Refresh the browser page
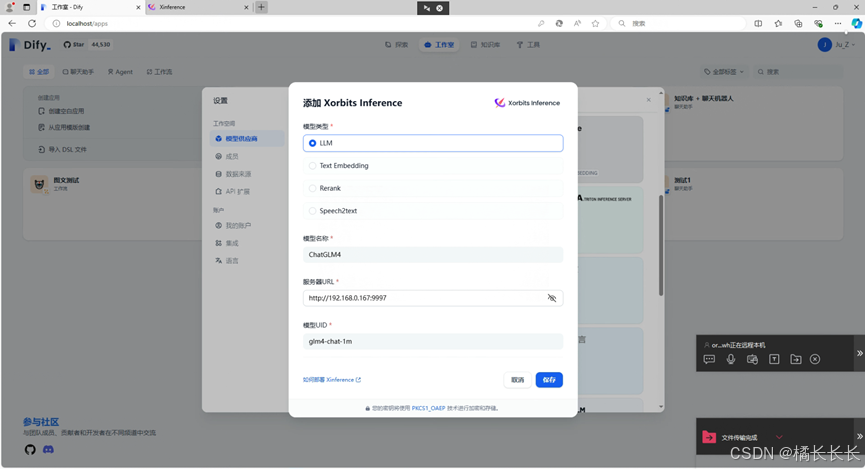The width and height of the screenshot is (865, 469). 32,23
